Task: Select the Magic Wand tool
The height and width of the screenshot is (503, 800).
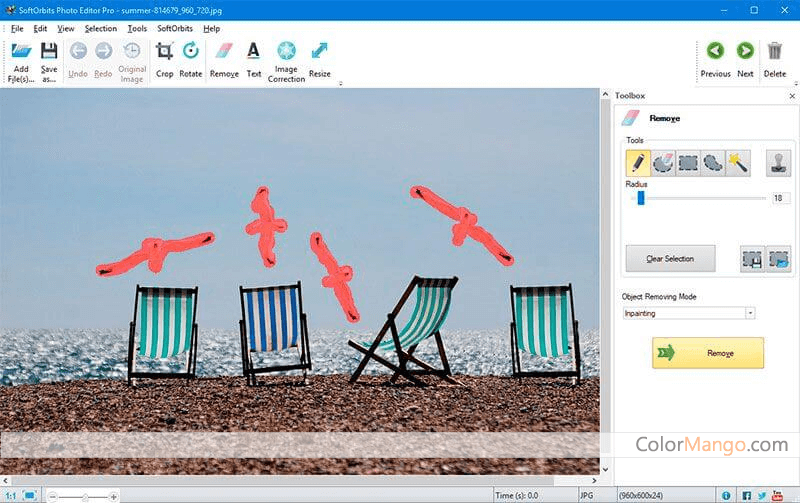Action: (738, 163)
